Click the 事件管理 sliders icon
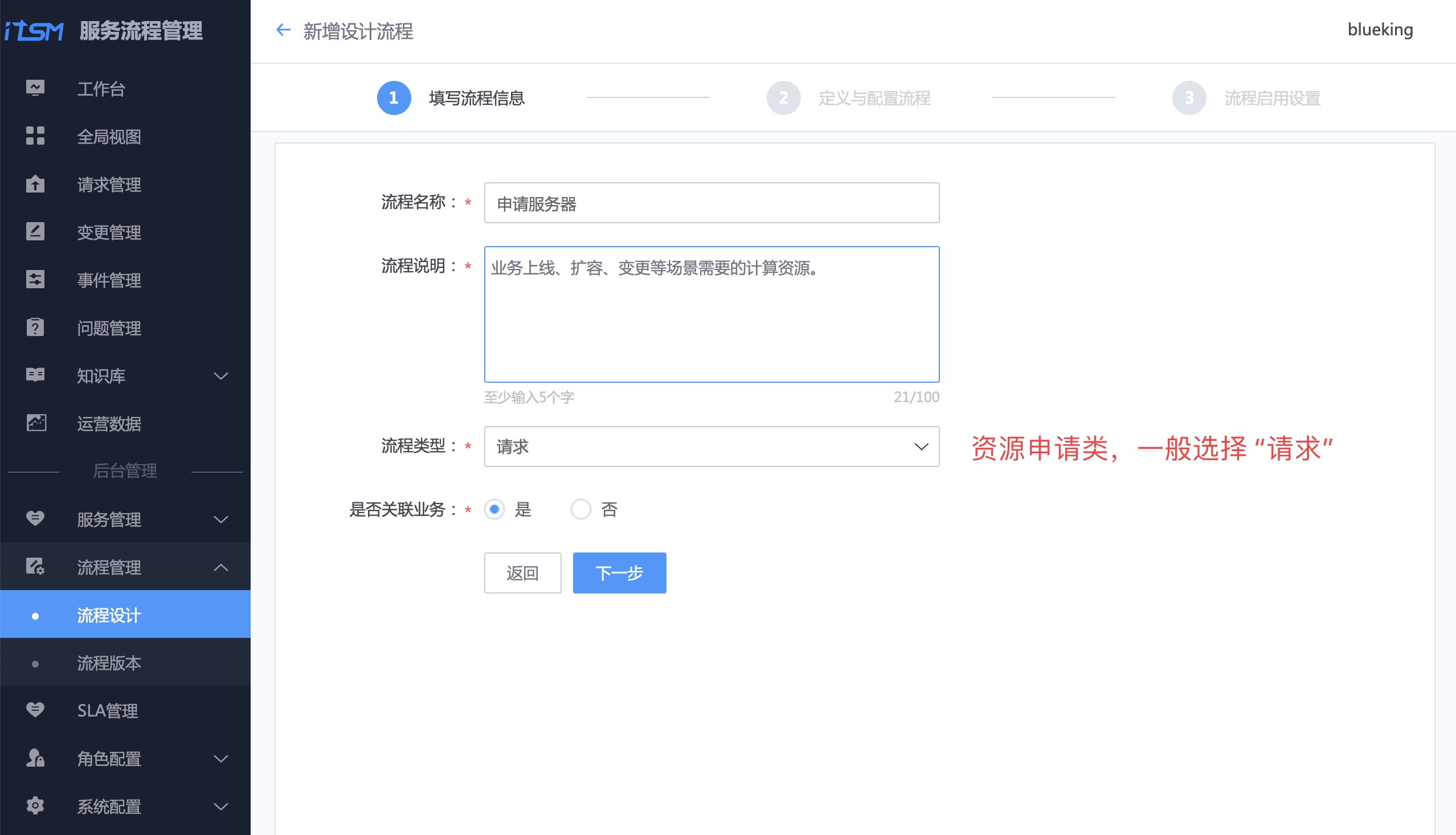Screen dimensions: 1456x835 [x=35, y=279]
